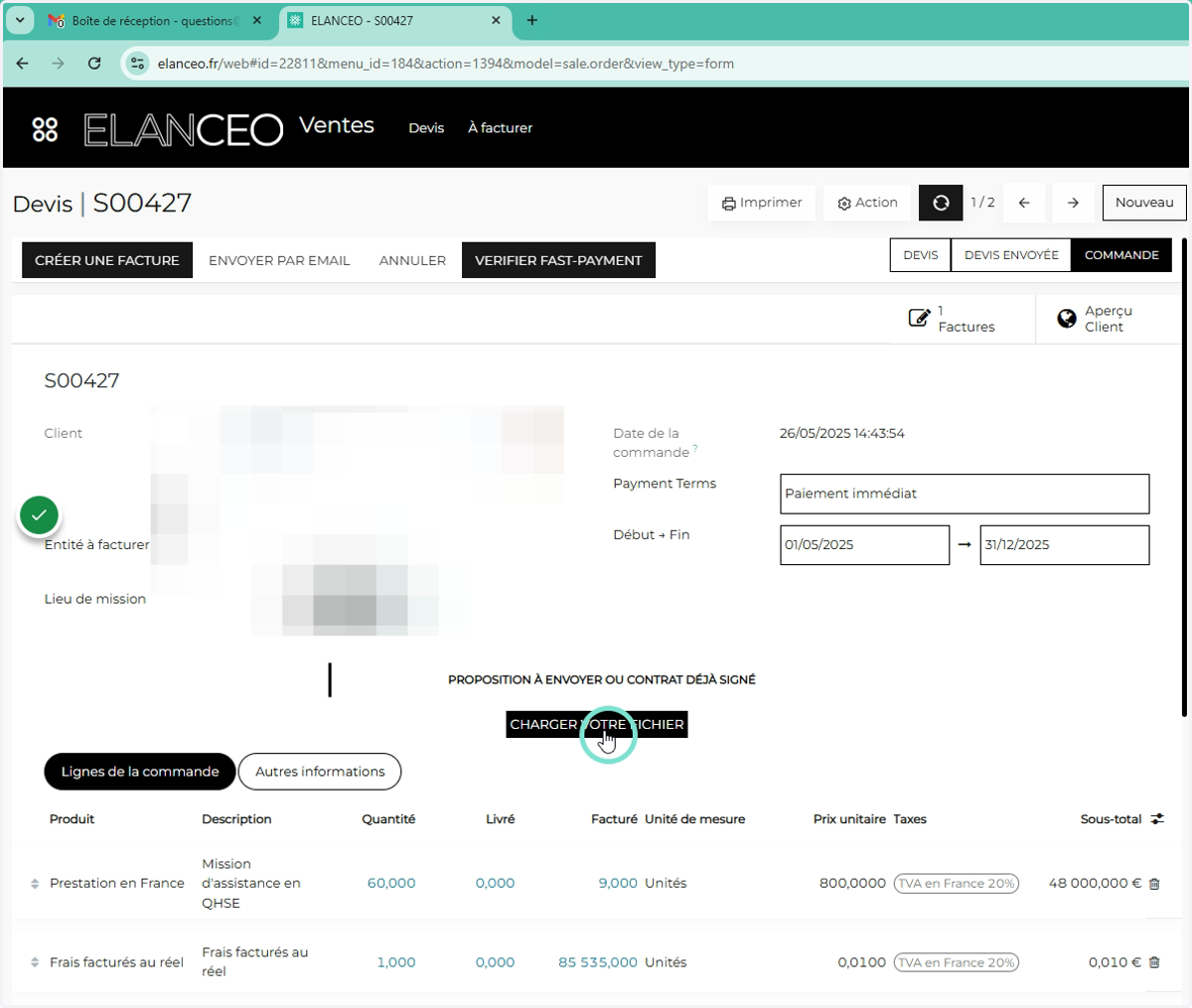Click the Devis breadcrumb link

(43, 204)
